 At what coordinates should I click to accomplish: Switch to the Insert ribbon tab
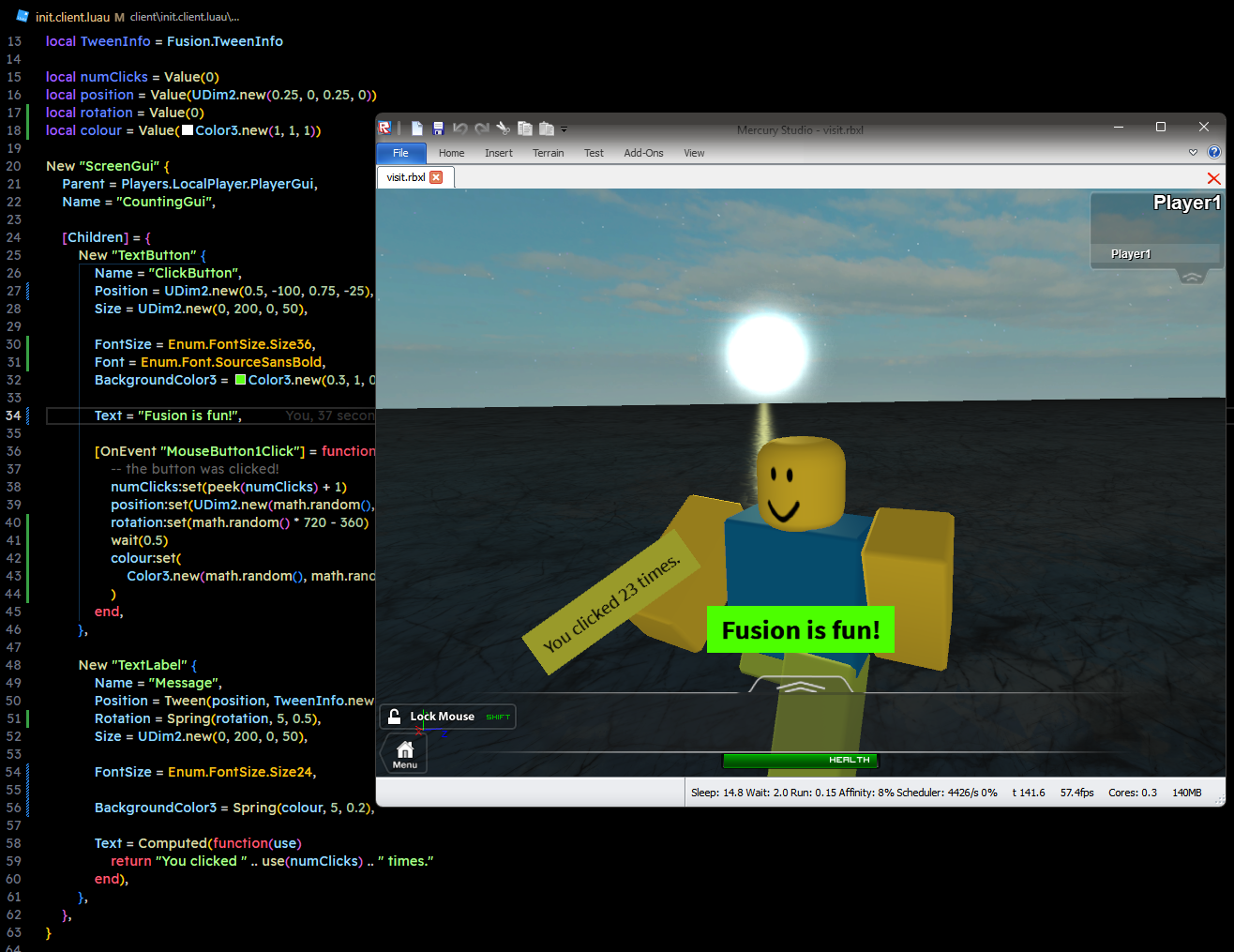[499, 153]
